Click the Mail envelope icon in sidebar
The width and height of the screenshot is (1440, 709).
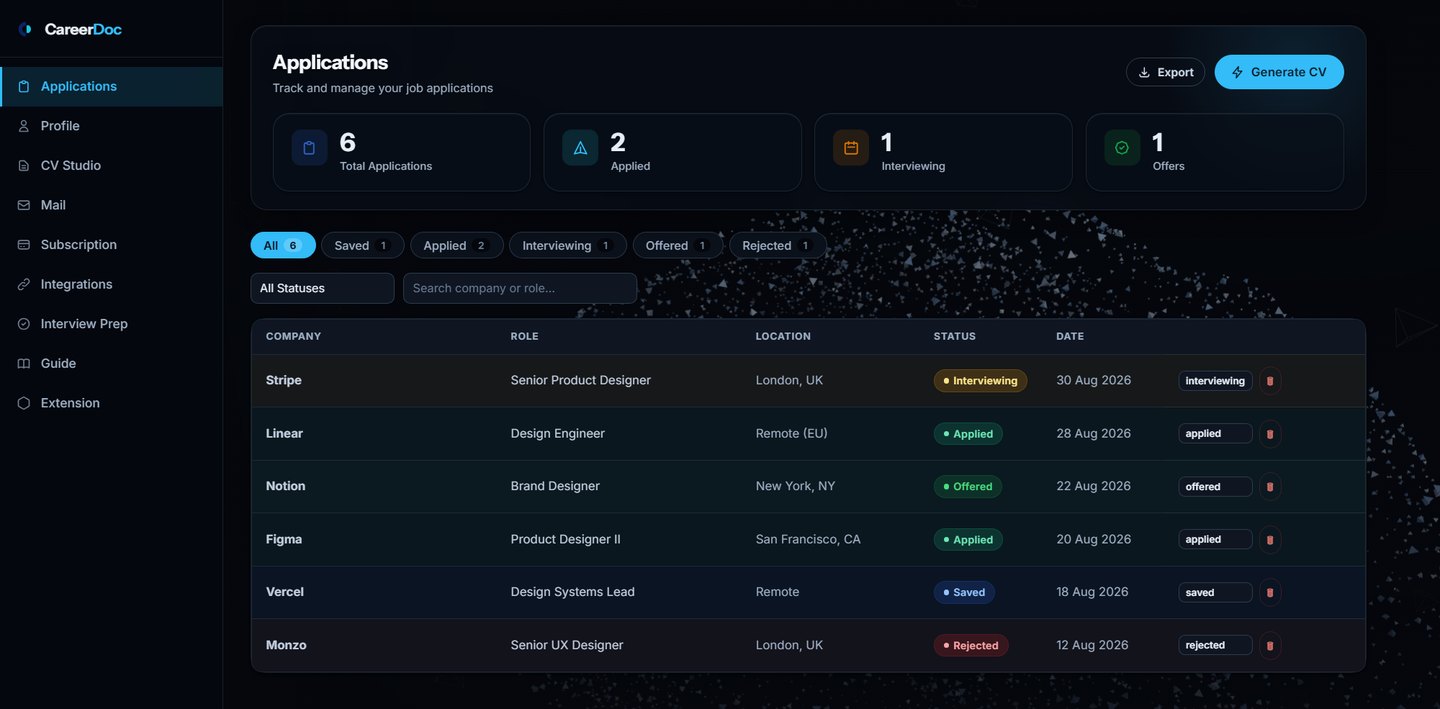24,205
